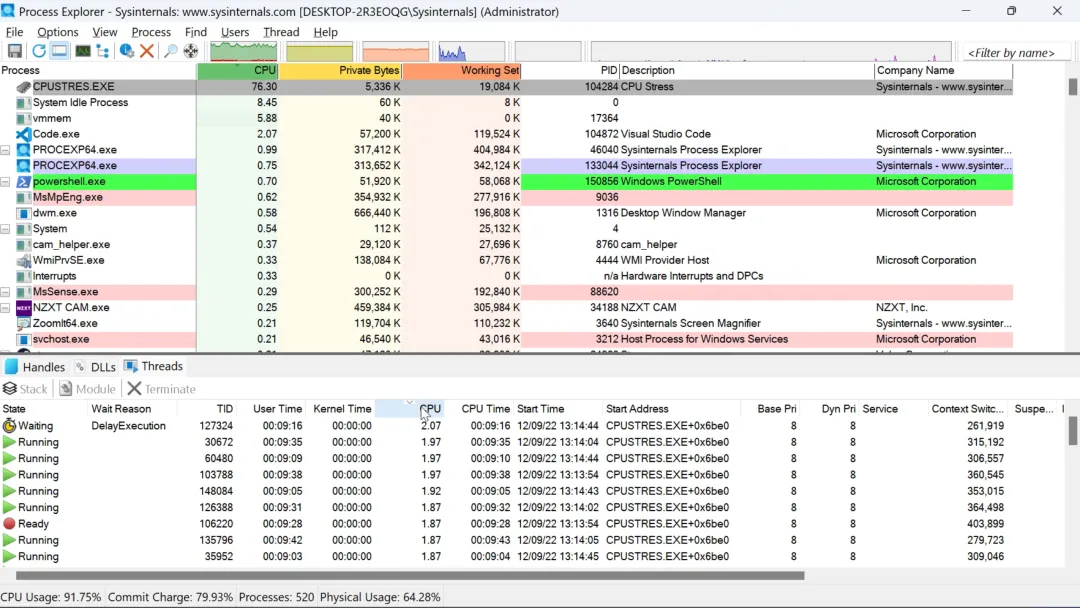
Task: Select the NZXT CAM.exe purple icon
Action: (x=23, y=308)
